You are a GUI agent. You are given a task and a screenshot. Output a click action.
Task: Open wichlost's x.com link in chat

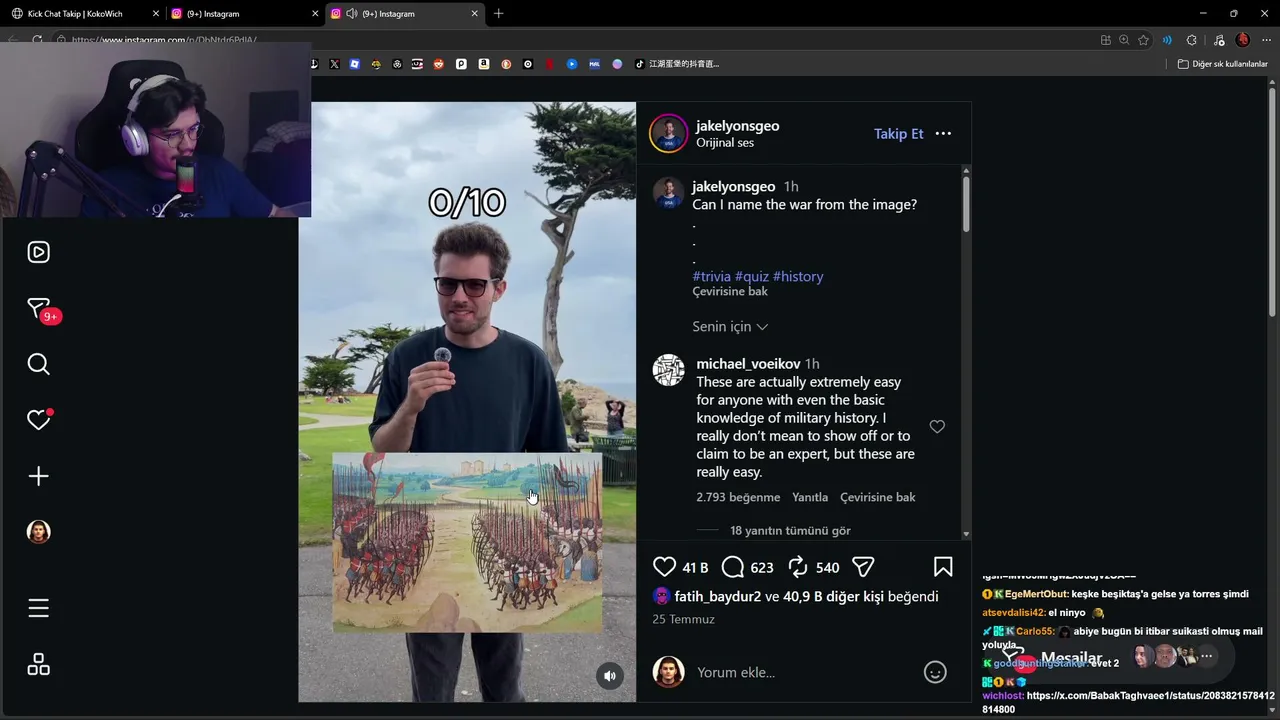1128,702
